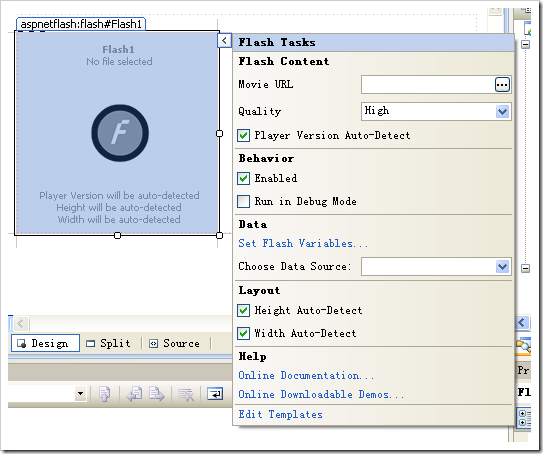This screenshot has width=543, height=454.
Task: Click the Flash control corner resize handle
Action: 219,235
